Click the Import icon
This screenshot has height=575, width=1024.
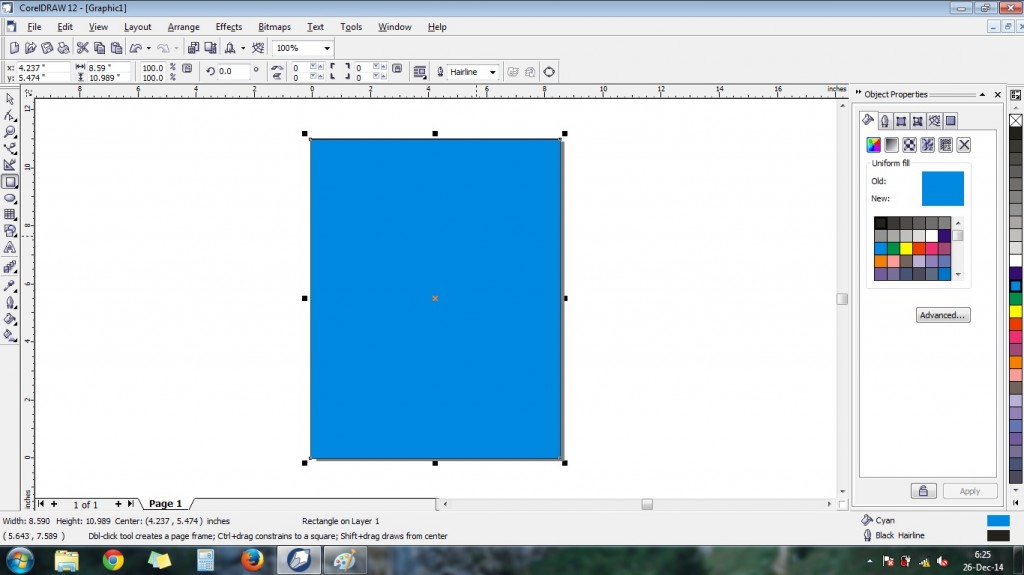(193, 48)
